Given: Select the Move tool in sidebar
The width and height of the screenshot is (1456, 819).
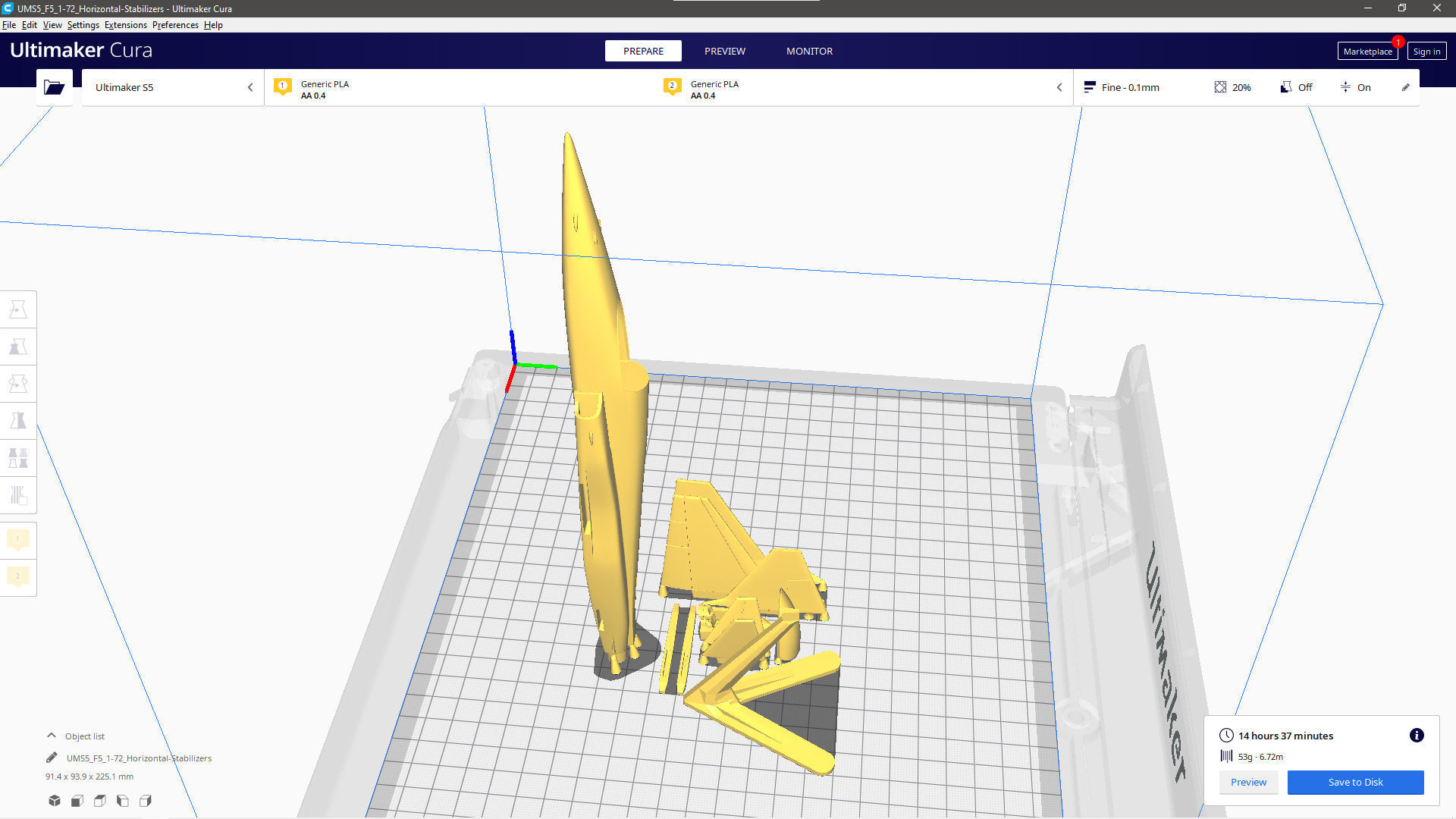Looking at the screenshot, I should [18, 309].
